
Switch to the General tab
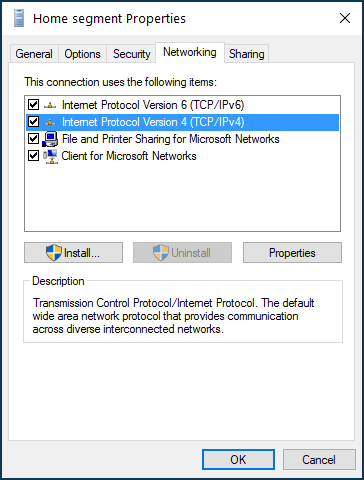pyautogui.click(x=34, y=54)
